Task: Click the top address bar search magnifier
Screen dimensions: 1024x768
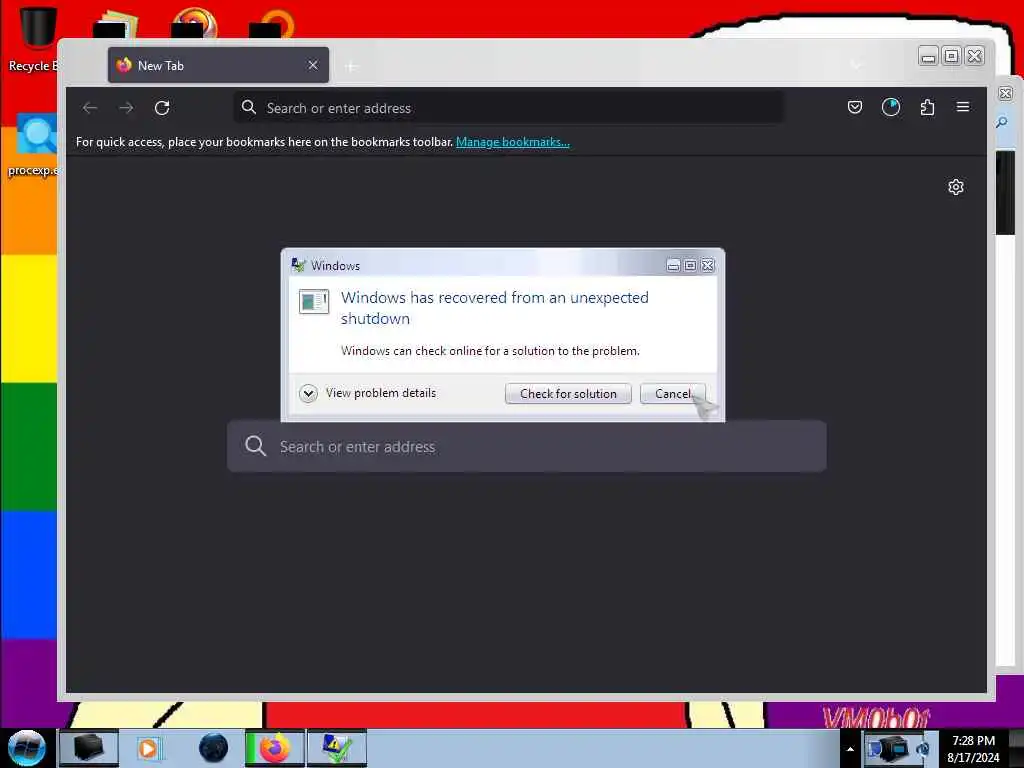Action: click(249, 107)
